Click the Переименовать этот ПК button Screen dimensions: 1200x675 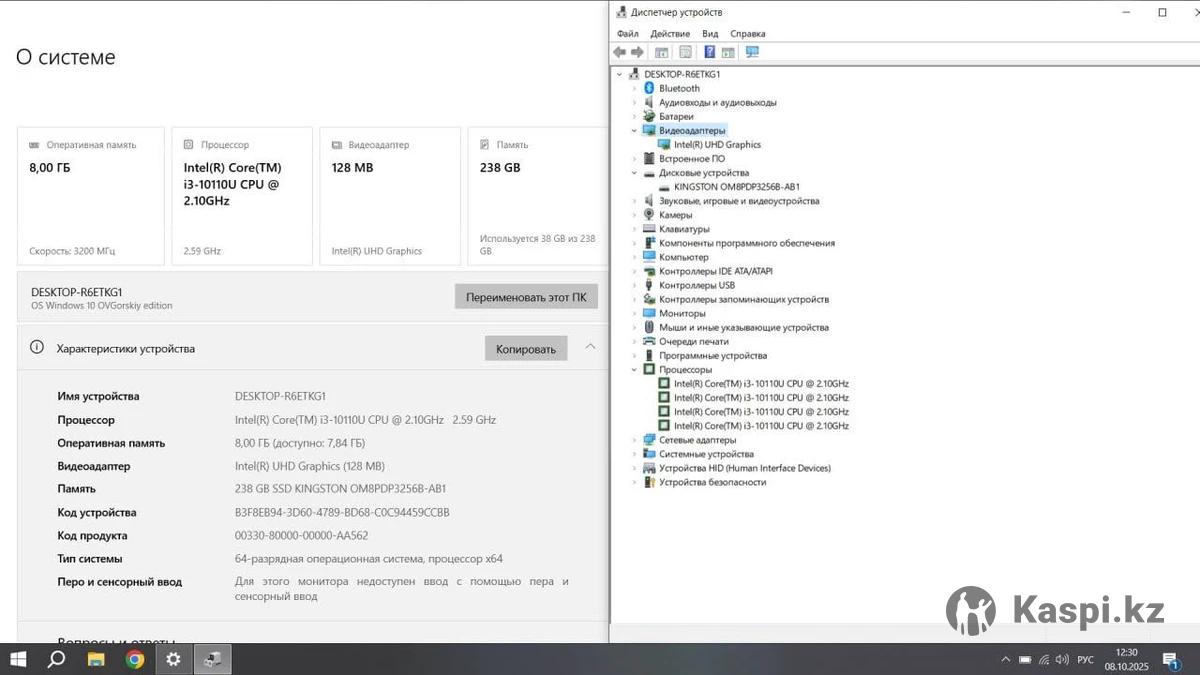click(x=526, y=297)
